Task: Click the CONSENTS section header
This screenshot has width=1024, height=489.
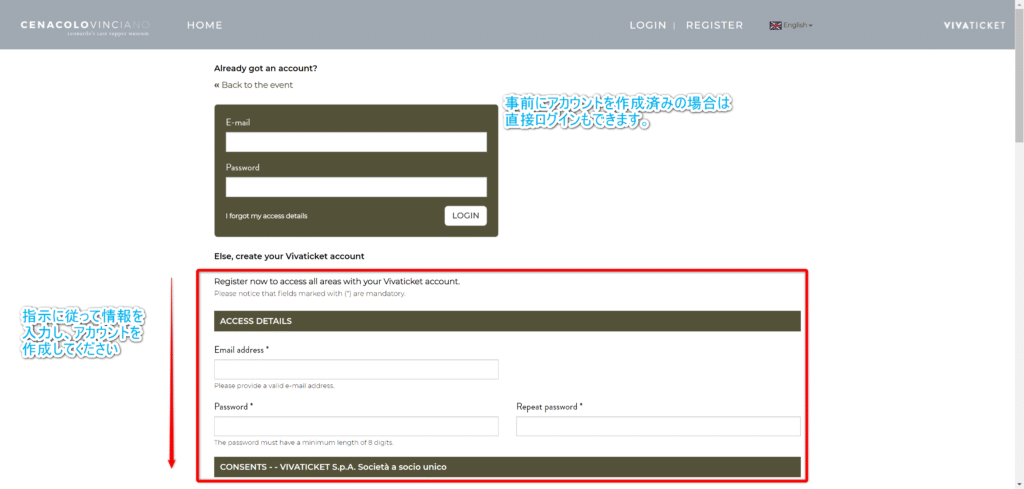Action: coord(507,467)
